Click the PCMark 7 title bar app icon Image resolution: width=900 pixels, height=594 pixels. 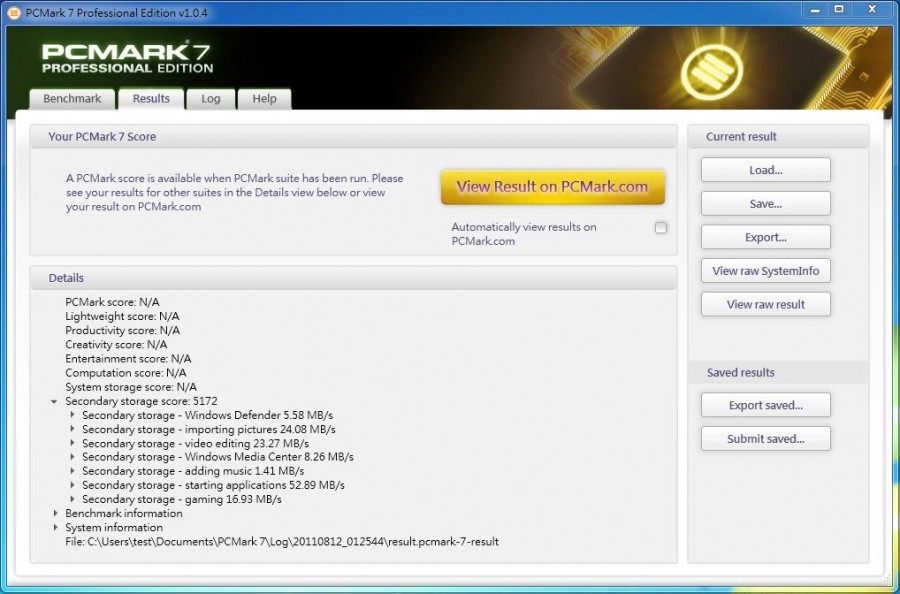[13, 11]
